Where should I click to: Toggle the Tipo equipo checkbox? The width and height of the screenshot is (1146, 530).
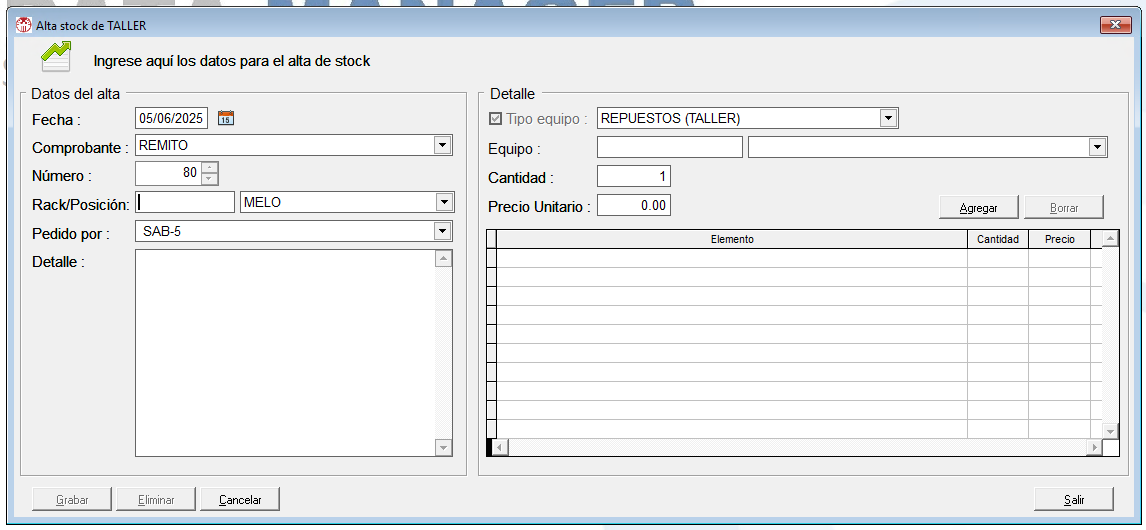495,119
